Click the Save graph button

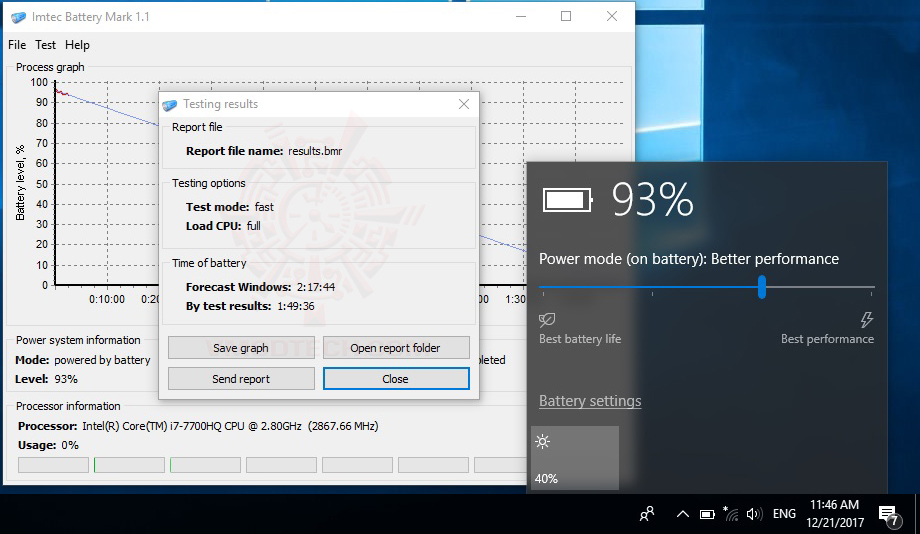tap(241, 348)
